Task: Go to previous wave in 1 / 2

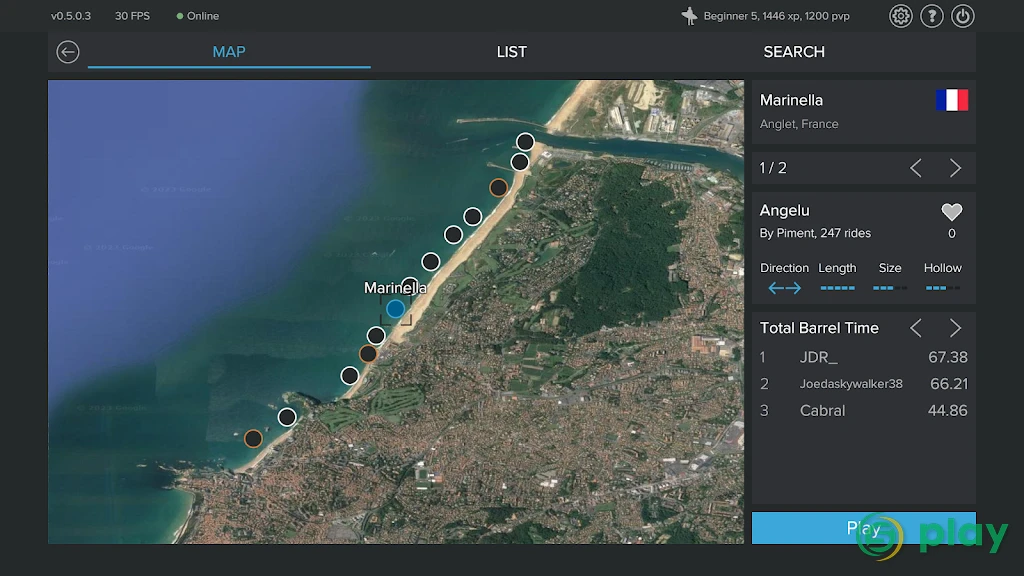Action: [916, 168]
